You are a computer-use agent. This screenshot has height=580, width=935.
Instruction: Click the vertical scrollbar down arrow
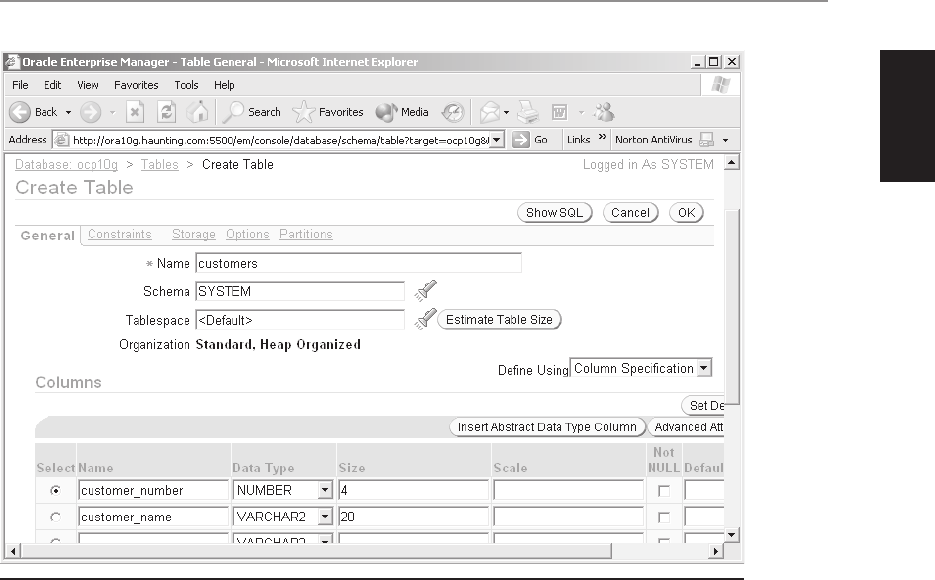pyautogui.click(x=732, y=535)
